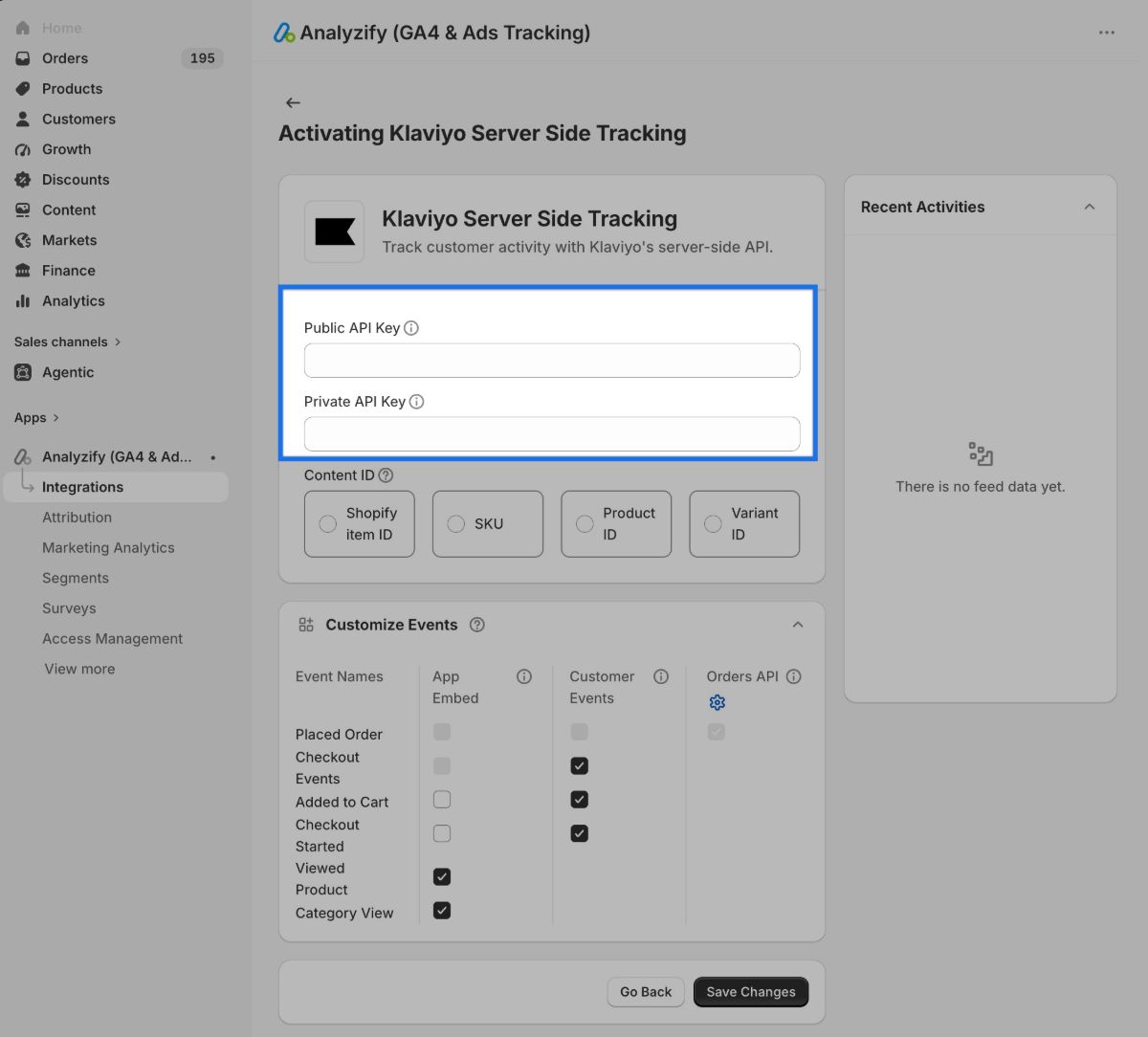Click the Analyzify logo in page header
This screenshot has height=1037, width=1148.
pos(284,33)
